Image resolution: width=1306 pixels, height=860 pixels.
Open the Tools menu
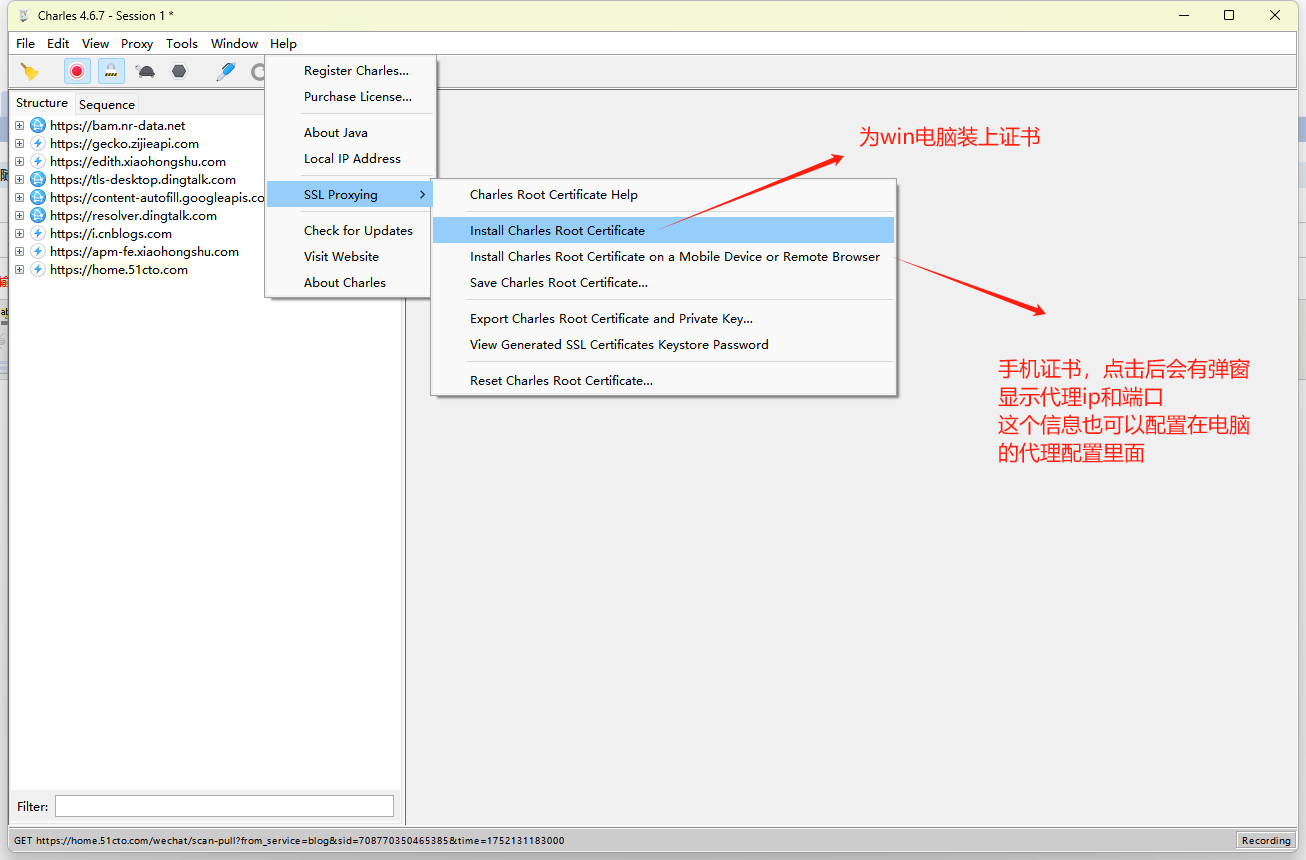pos(182,43)
